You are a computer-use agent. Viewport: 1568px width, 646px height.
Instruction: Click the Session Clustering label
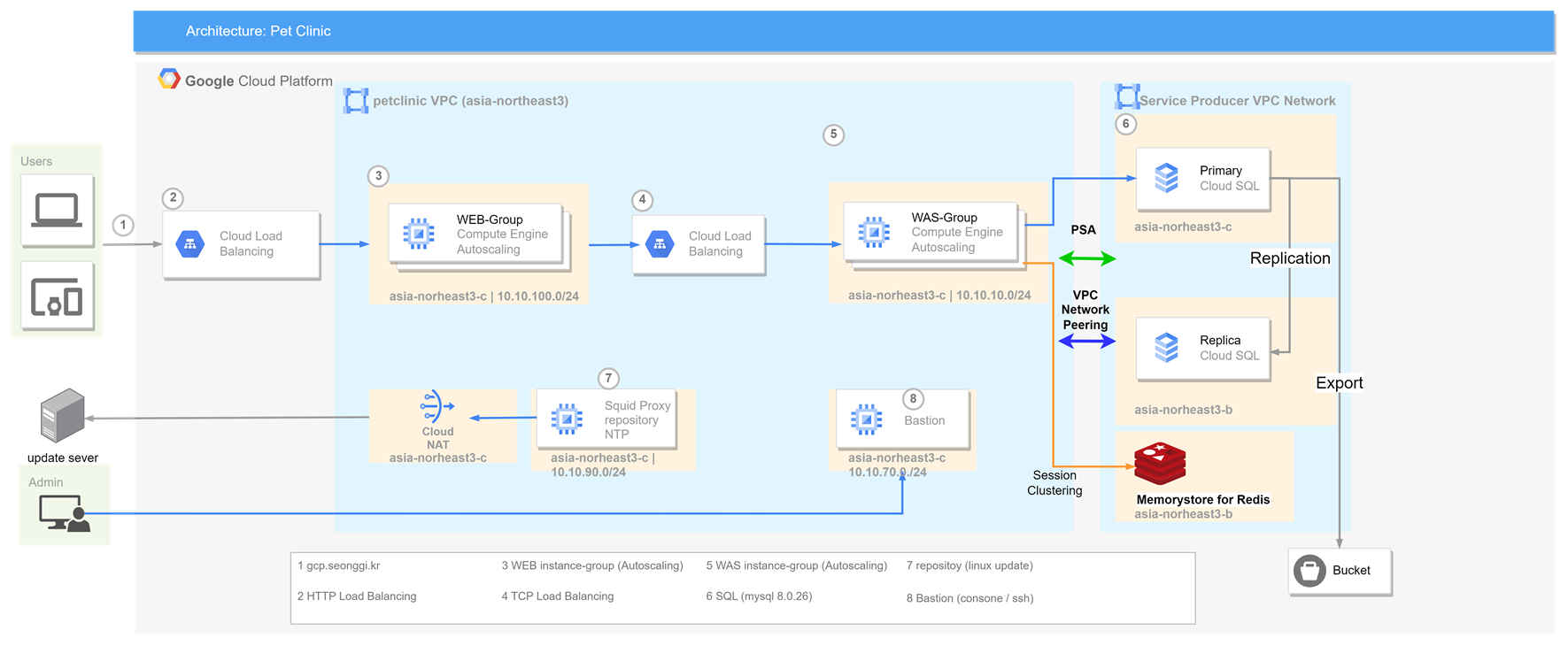1054,483
